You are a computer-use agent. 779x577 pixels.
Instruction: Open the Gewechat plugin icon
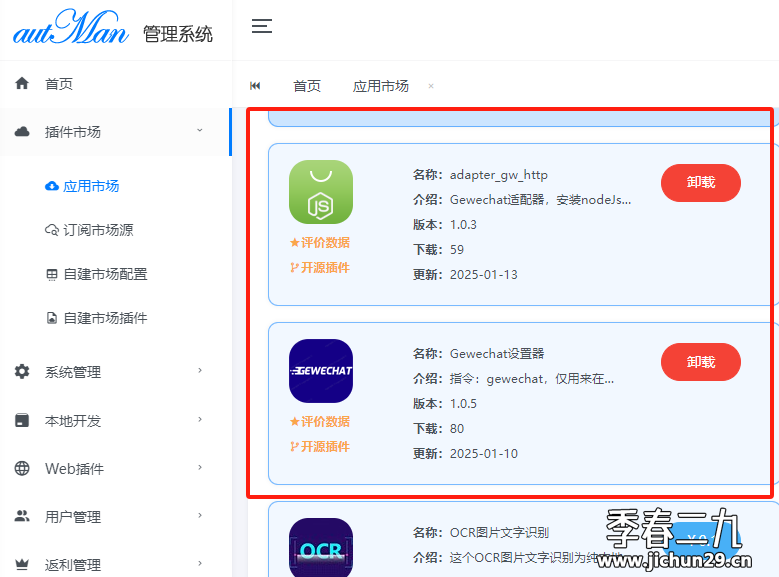(321, 371)
